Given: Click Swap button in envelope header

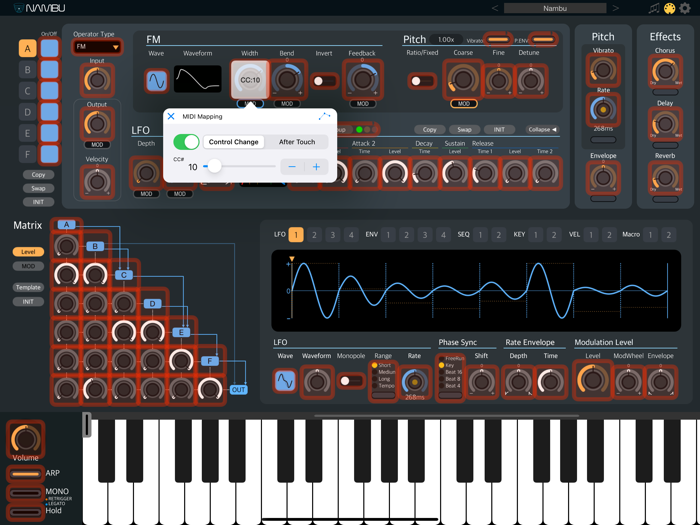Looking at the screenshot, I should [464, 129].
